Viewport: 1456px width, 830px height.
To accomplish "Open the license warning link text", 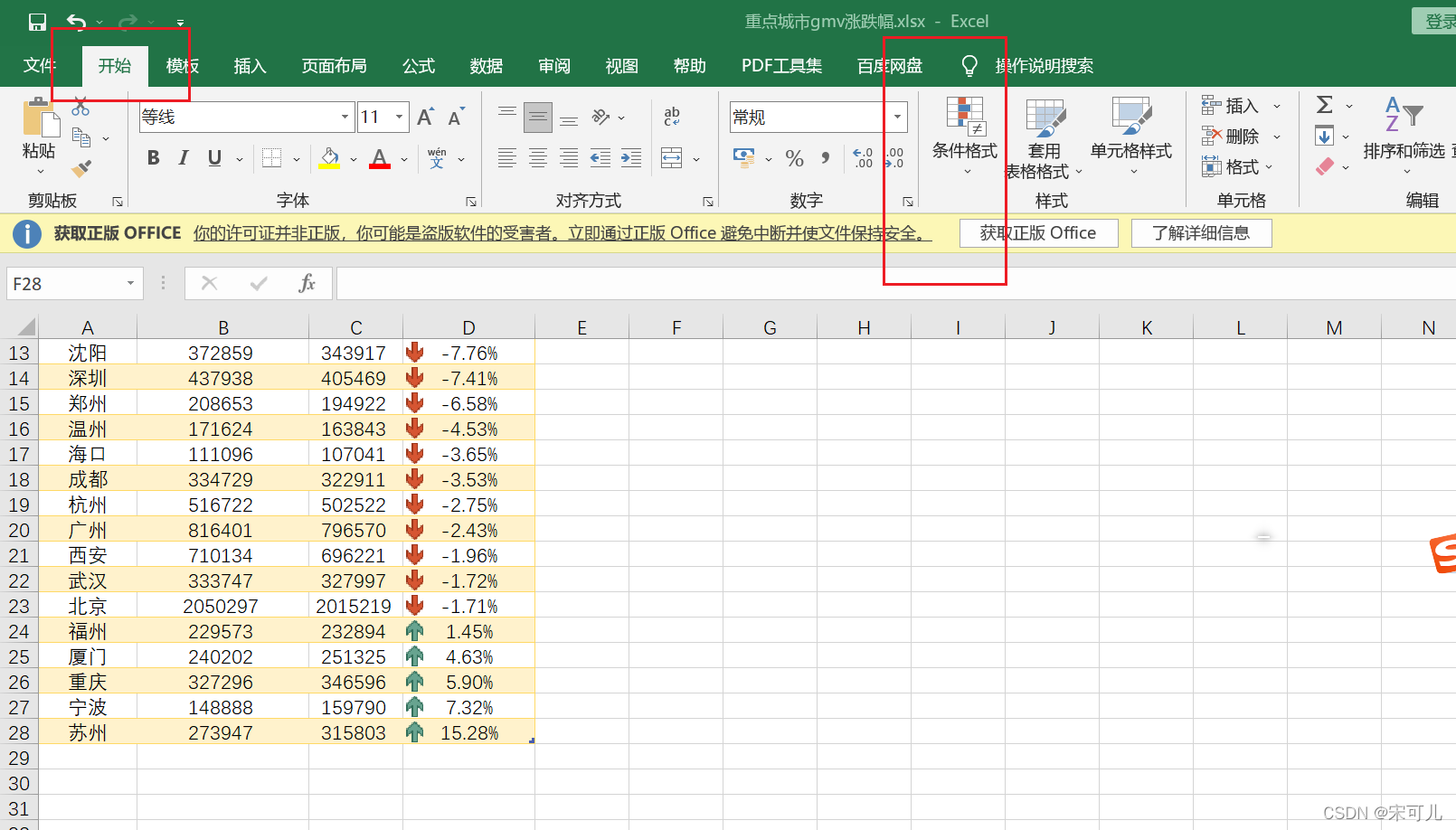I will 563,233.
